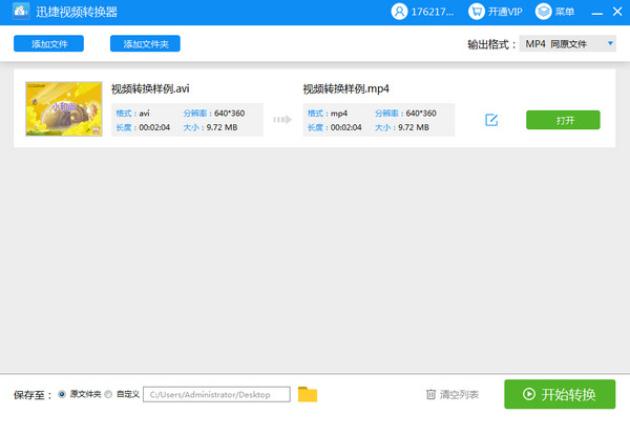Select the 自定义 radio button
The height and width of the screenshot is (426, 630).
(x=109, y=395)
